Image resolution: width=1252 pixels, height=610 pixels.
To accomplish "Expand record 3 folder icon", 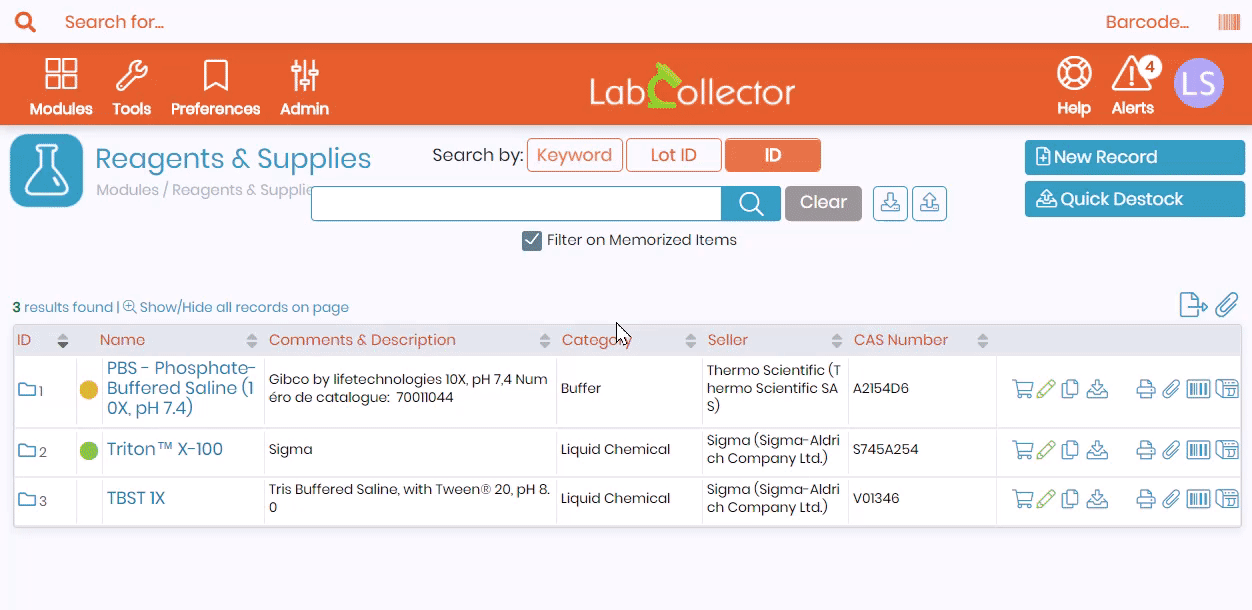I will coord(27,499).
